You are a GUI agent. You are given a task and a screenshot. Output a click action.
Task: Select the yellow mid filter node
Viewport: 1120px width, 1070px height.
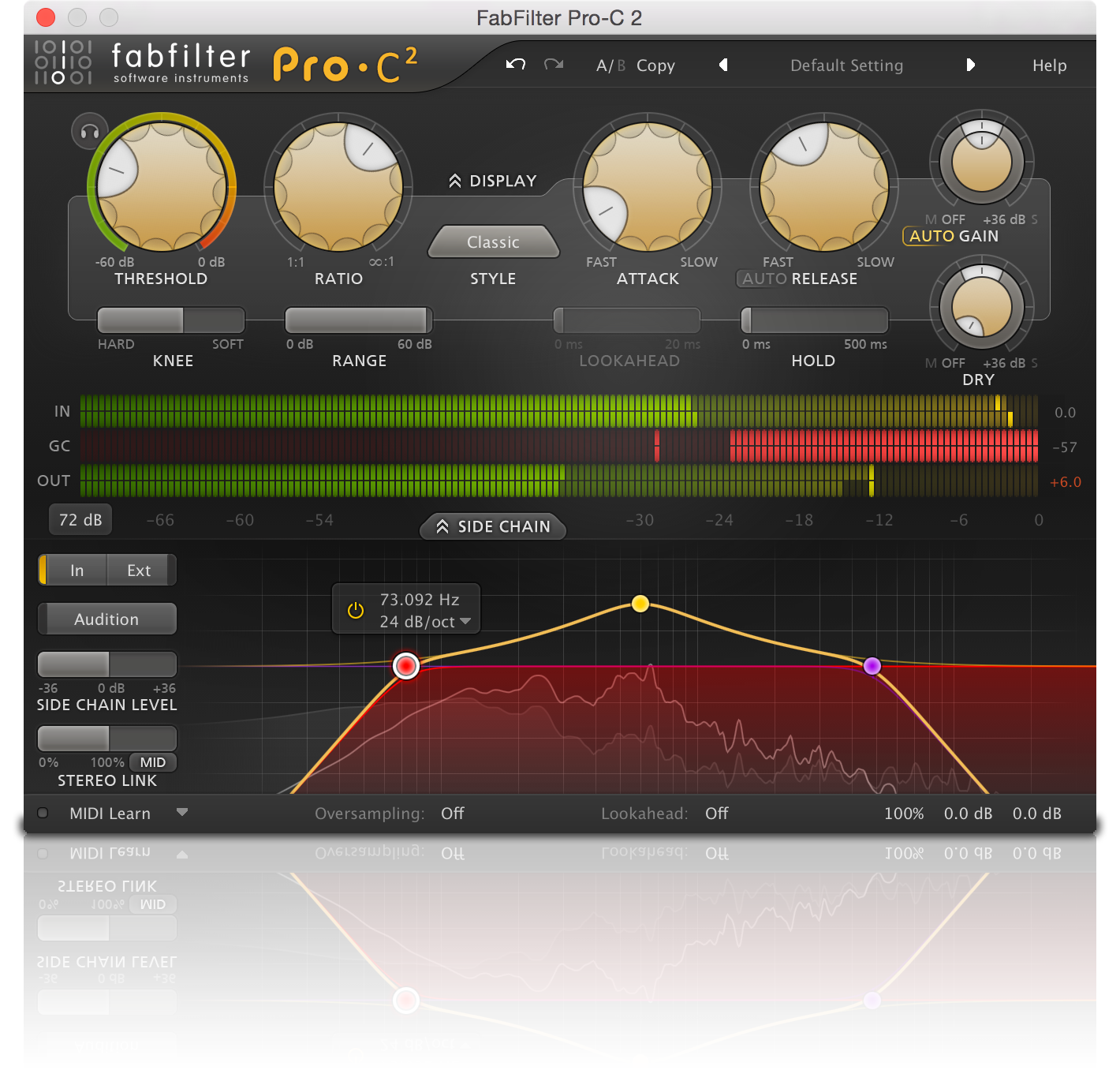click(640, 604)
